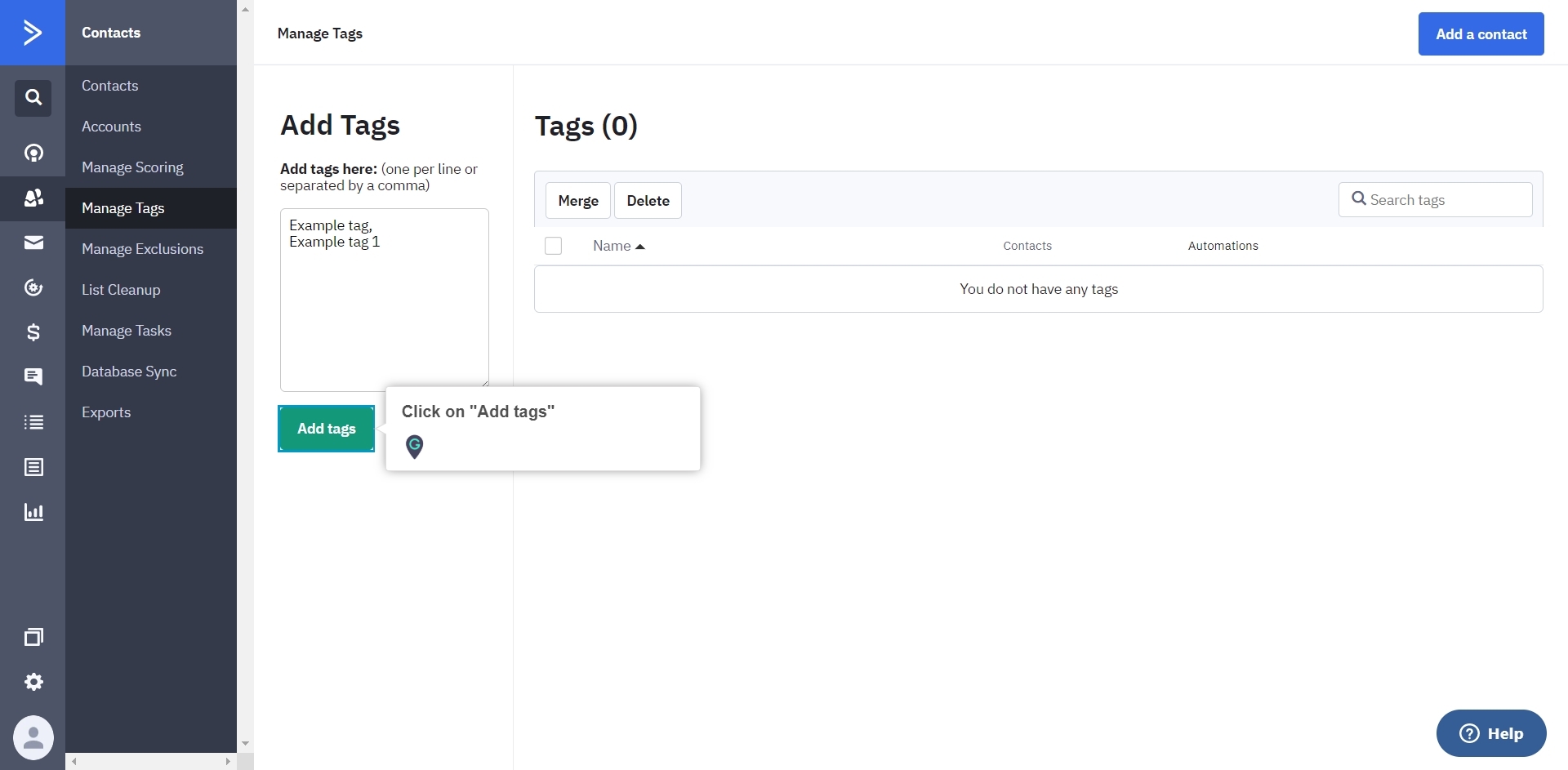The image size is (1568, 770).
Task: Click the ActiveCampaign logo at top left
Action: [33, 33]
